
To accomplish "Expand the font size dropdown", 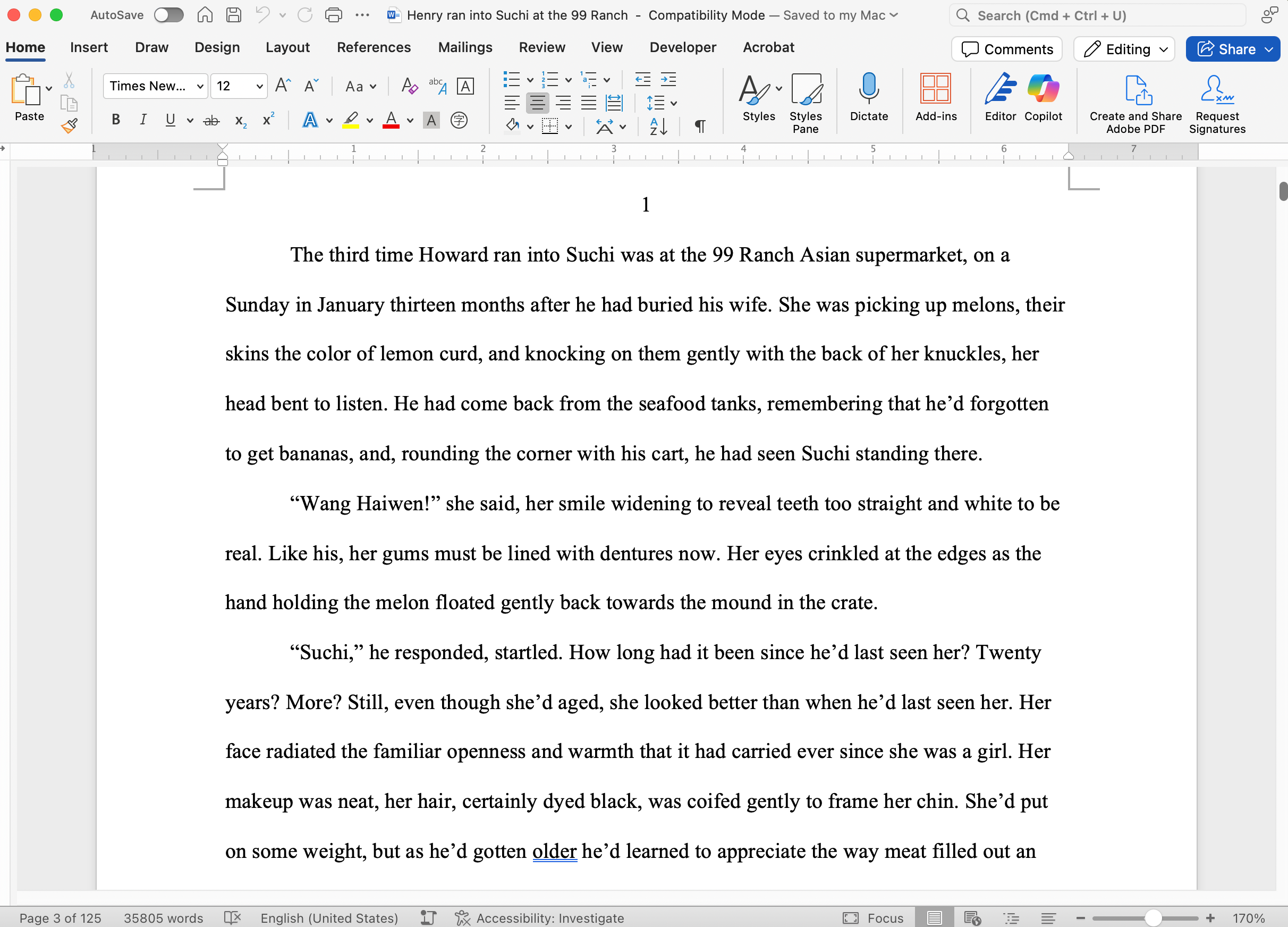I will (259, 86).
